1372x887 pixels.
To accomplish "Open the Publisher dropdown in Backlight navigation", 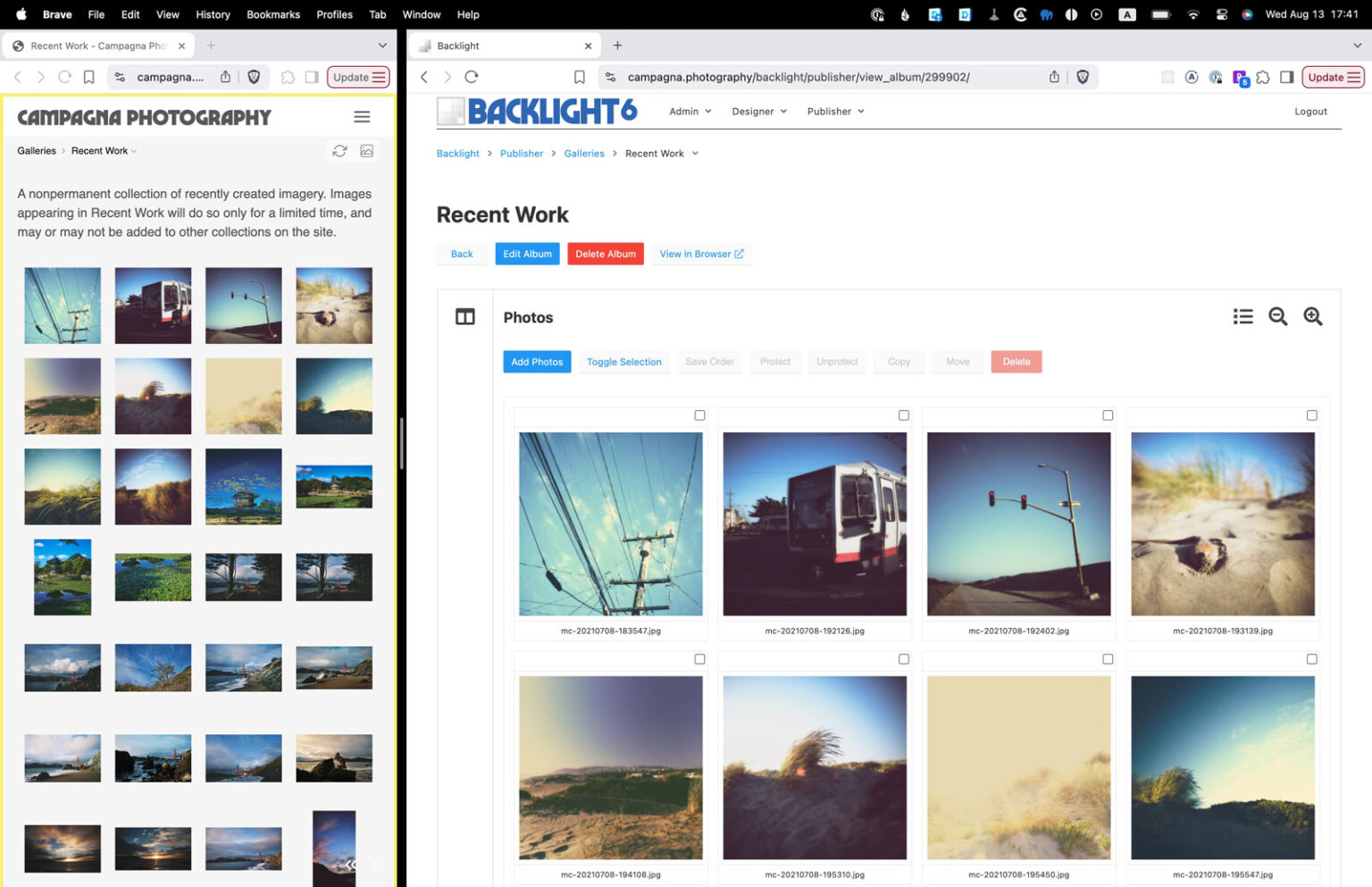I will [833, 111].
